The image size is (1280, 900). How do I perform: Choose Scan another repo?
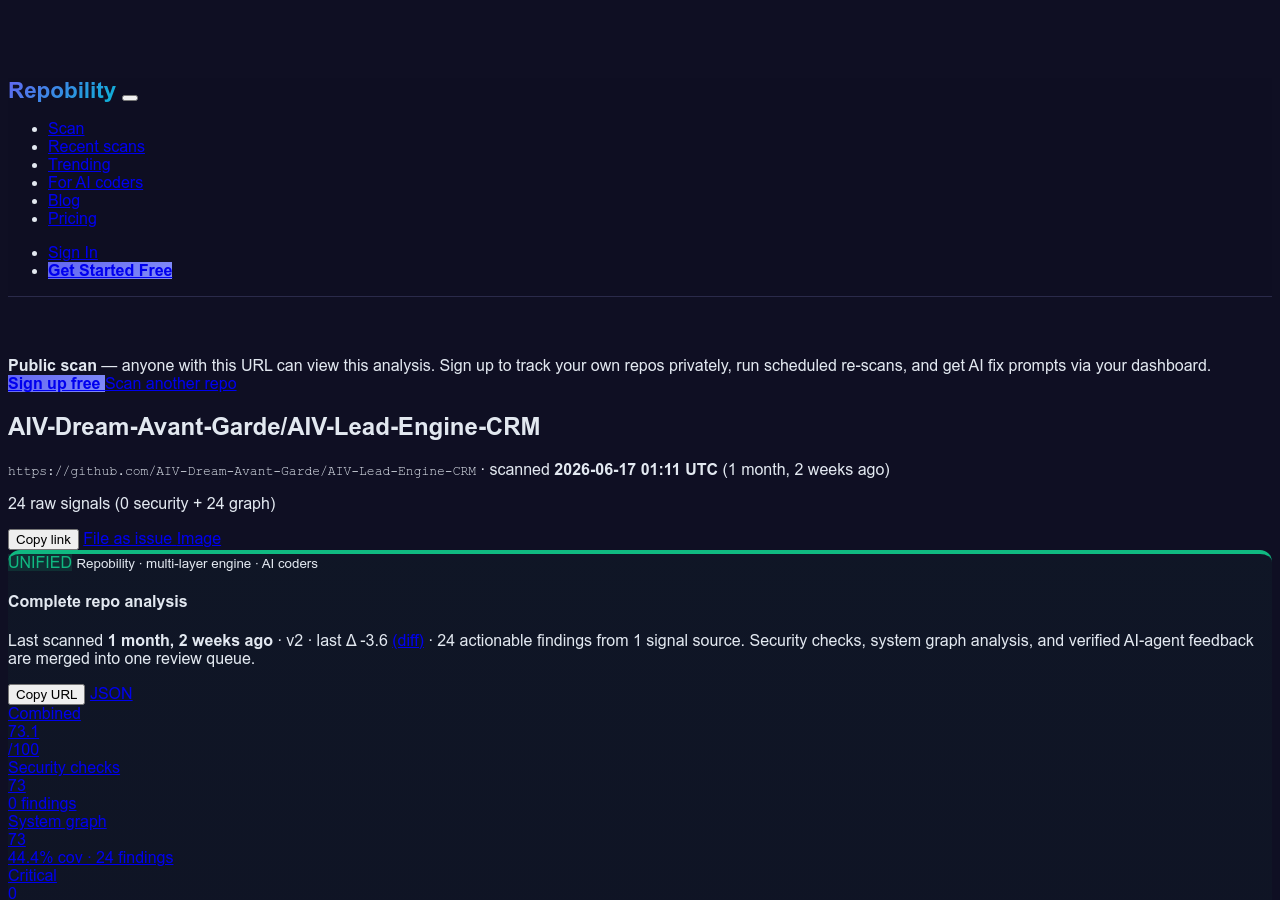[x=171, y=383]
